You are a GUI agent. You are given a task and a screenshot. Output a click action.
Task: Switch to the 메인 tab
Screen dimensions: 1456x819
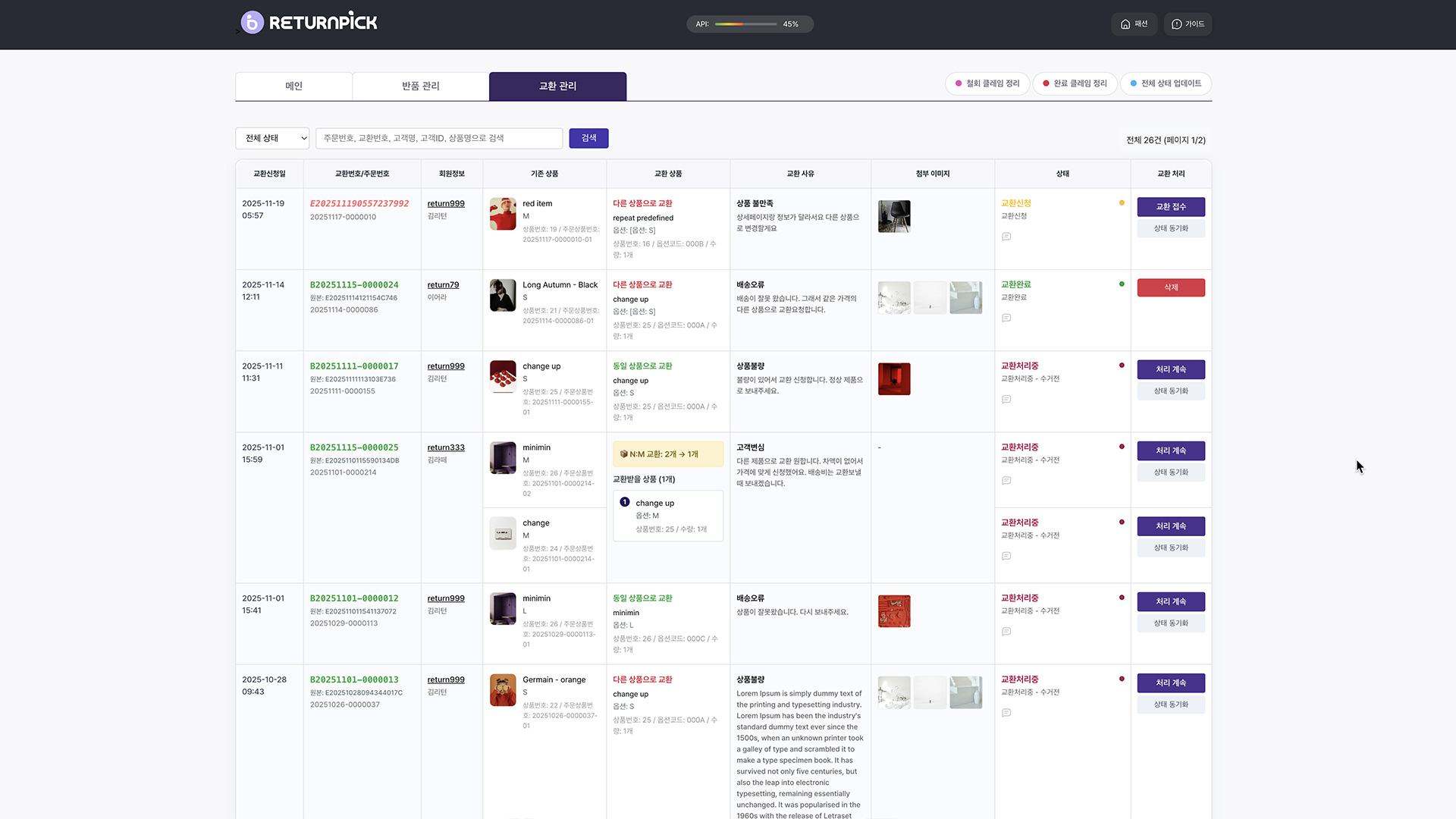pos(293,86)
